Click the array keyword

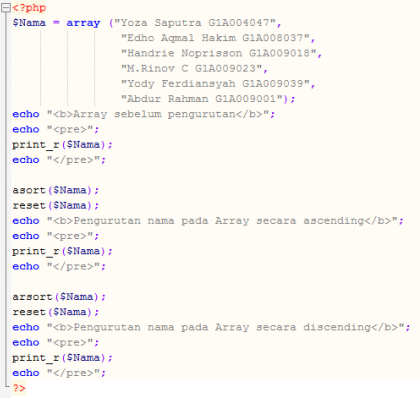tap(83, 23)
